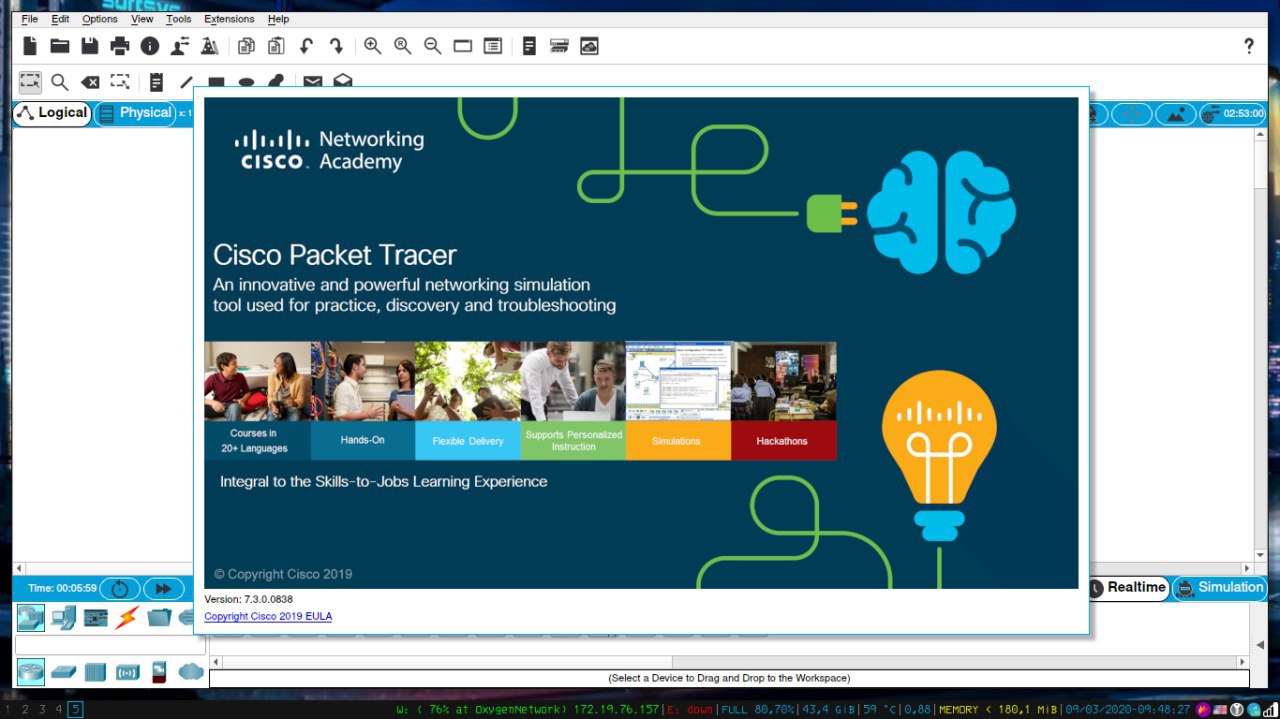Image resolution: width=1280 pixels, height=719 pixels.
Task: Choose the Place Note tool
Action: tap(156, 82)
